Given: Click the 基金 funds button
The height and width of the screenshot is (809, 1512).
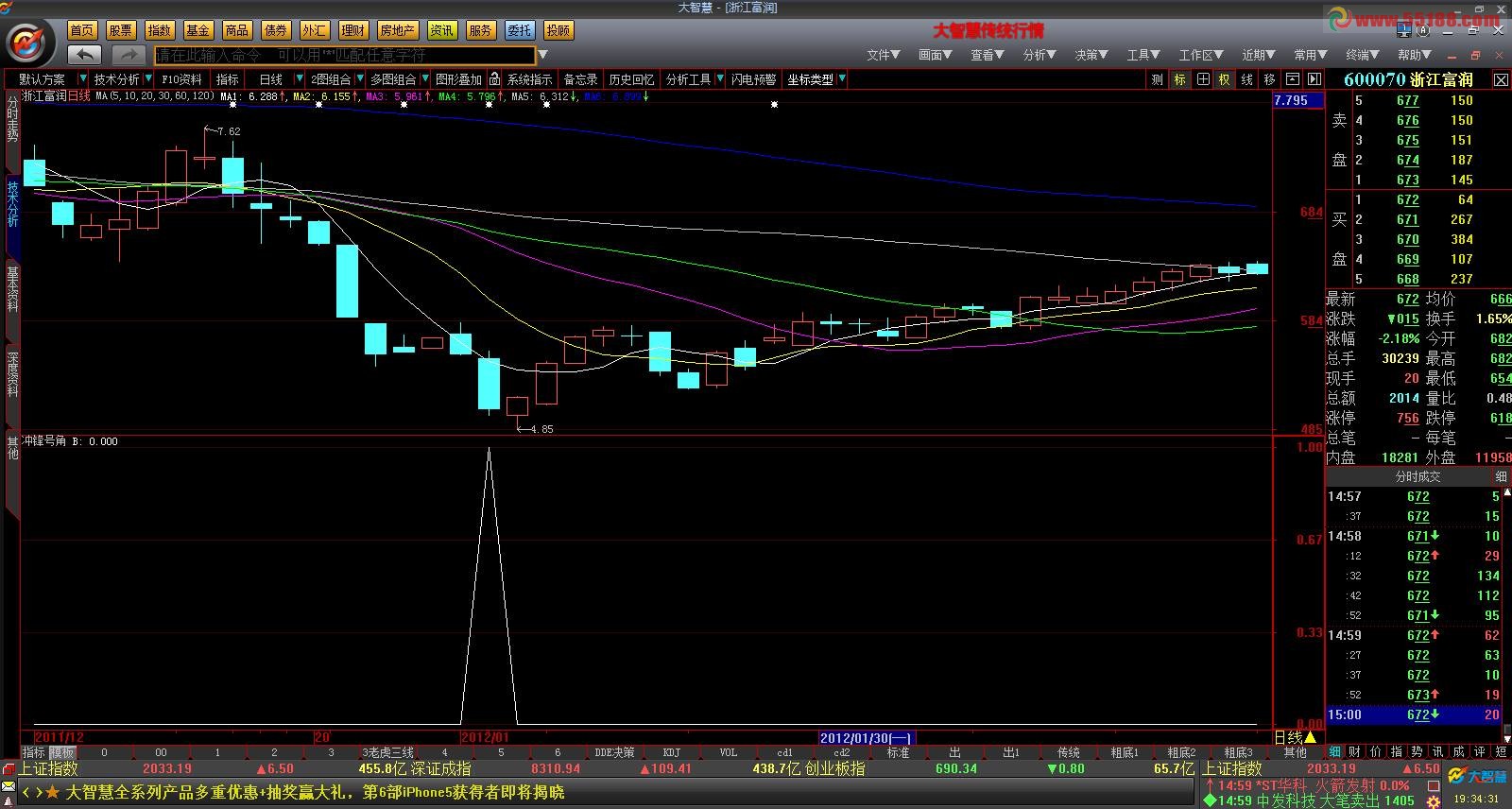Looking at the screenshot, I should click(198, 30).
